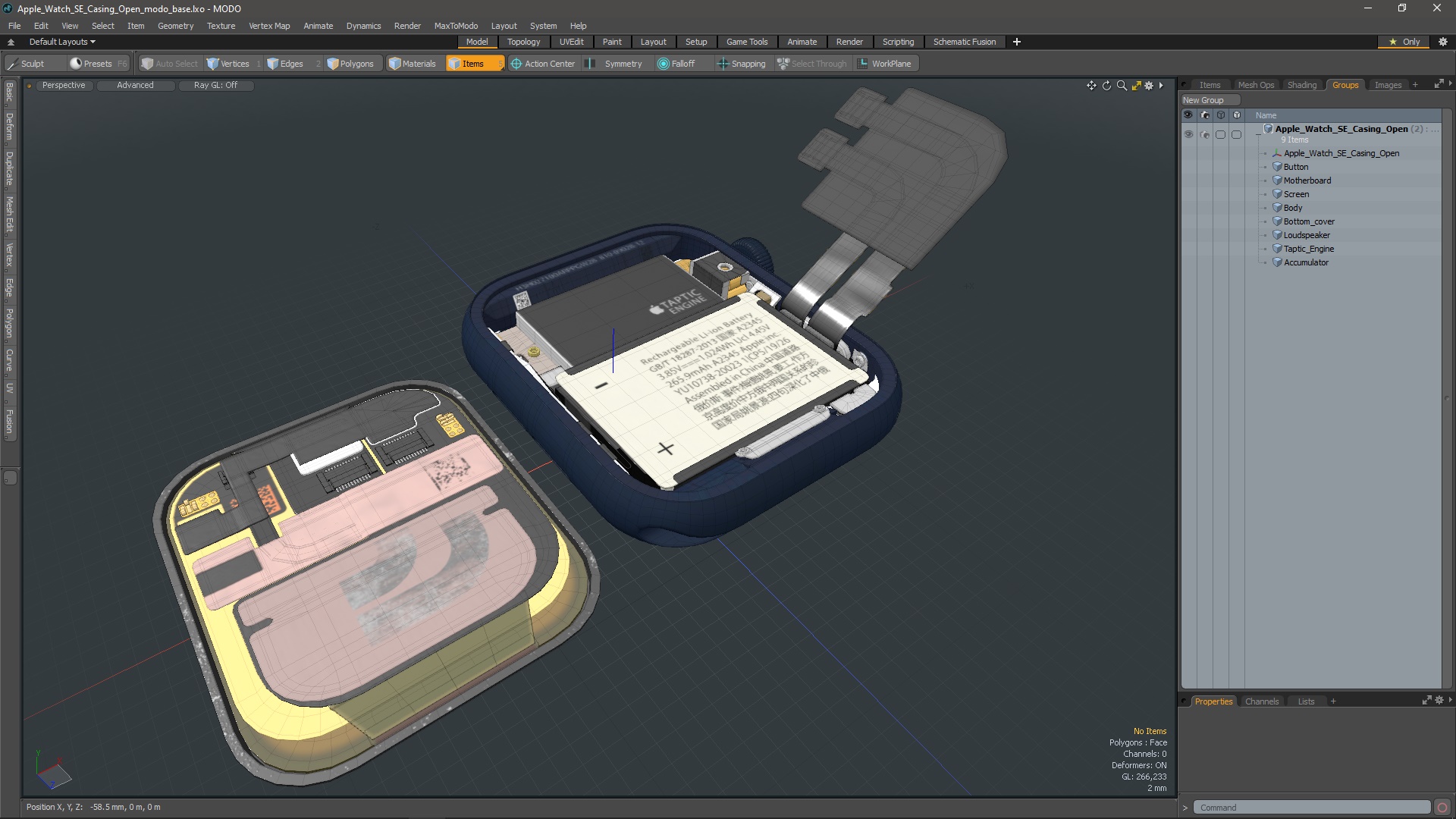Viewport: 1456px width, 819px height.
Task: Select the Screen item in the tree
Action: pyautogui.click(x=1296, y=194)
